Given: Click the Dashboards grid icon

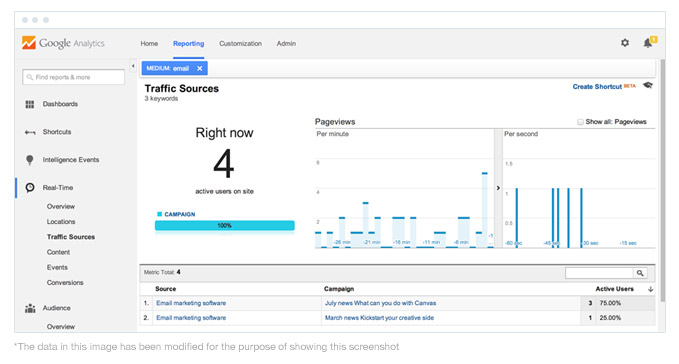Looking at the screenshot, I should coord(29,104).
